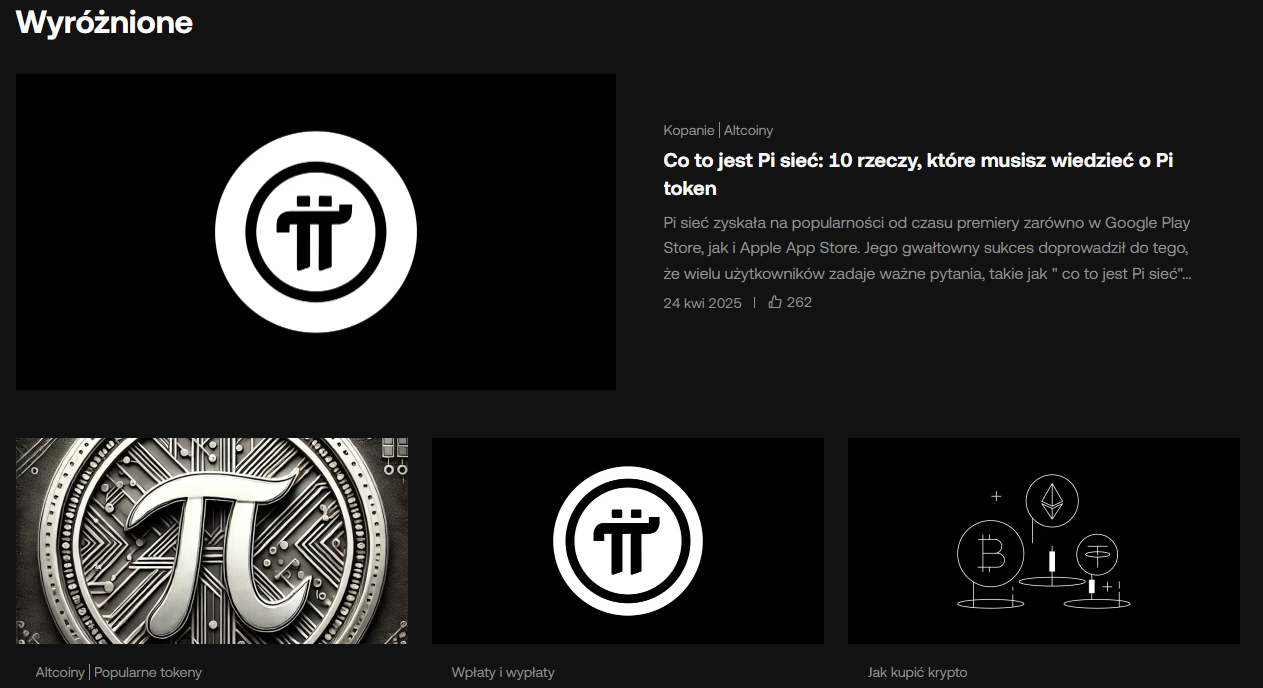The height and width of the screenshot is (688, 1263).
Task: Click the thumbs-up like icon
Action: coord(775,302)
